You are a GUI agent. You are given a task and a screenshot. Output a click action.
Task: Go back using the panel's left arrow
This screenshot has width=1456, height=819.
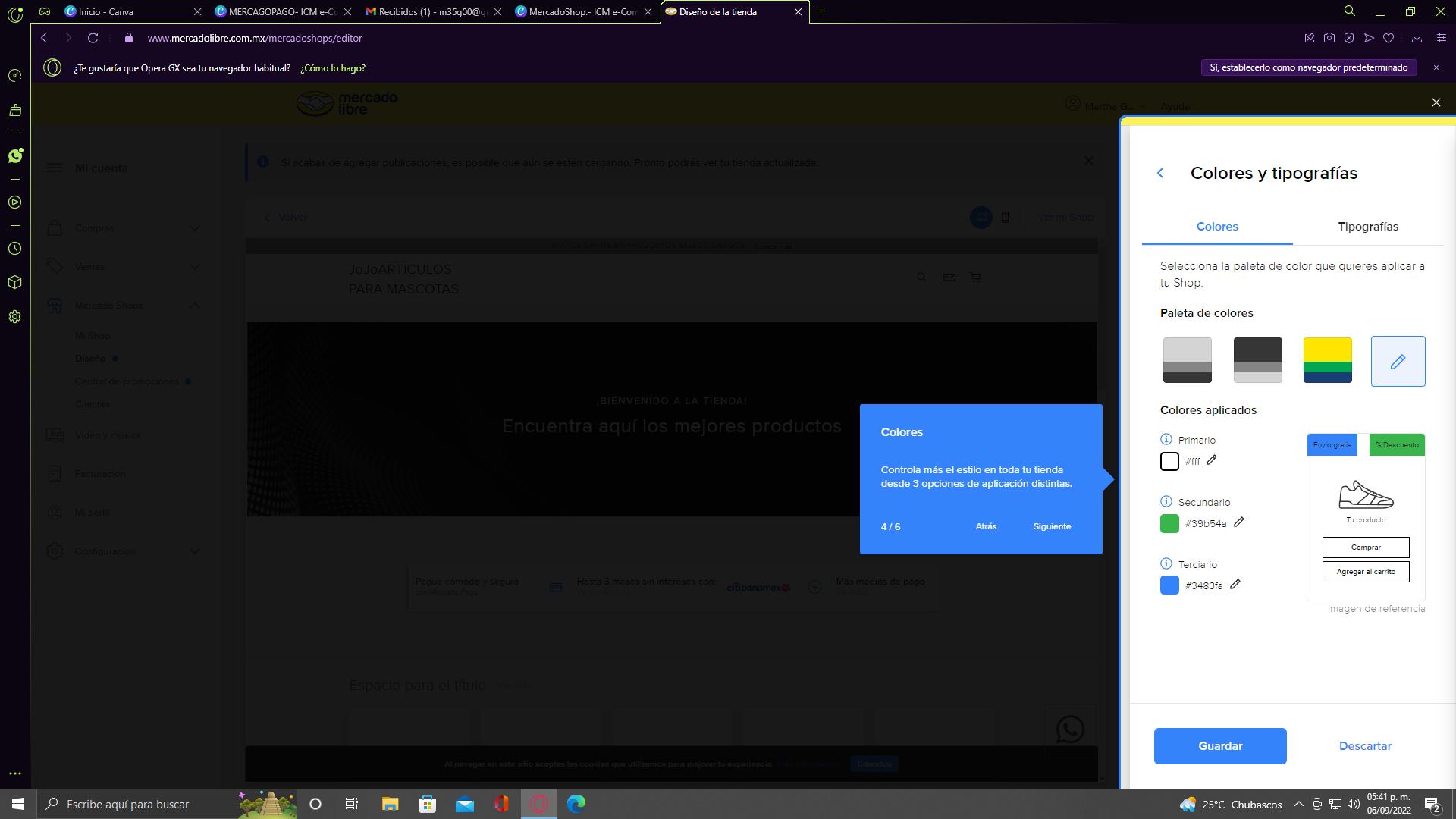pos(1160,174)
